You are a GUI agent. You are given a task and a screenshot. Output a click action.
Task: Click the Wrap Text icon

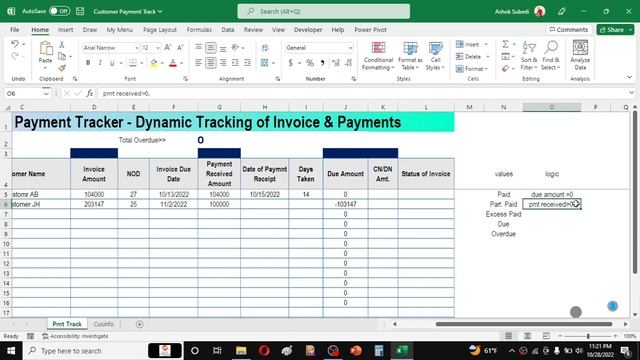tap(265, 48)
